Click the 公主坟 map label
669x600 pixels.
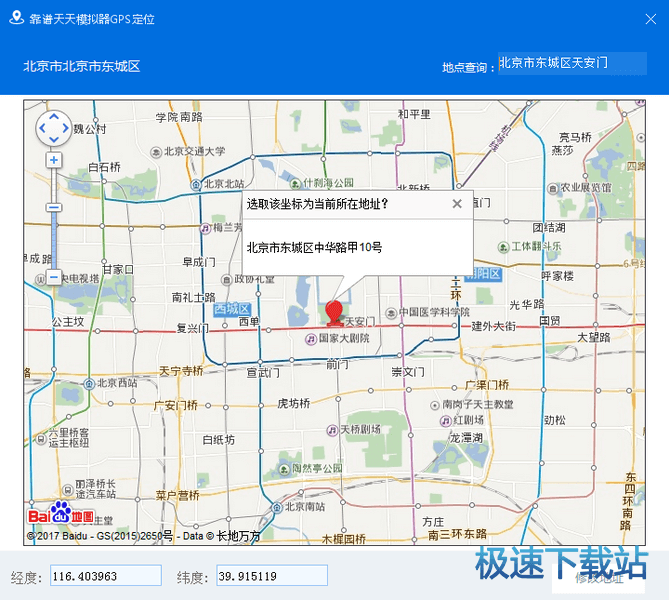68,322
